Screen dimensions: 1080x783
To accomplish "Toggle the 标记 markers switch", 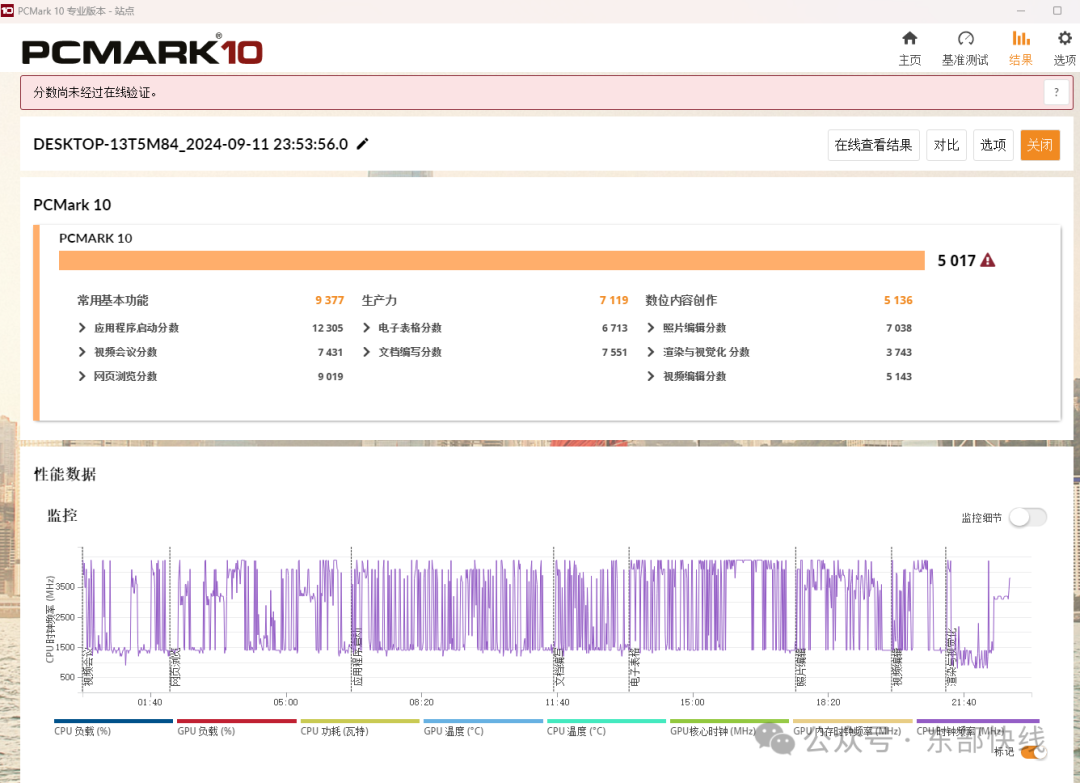I will coord(1033,751).
